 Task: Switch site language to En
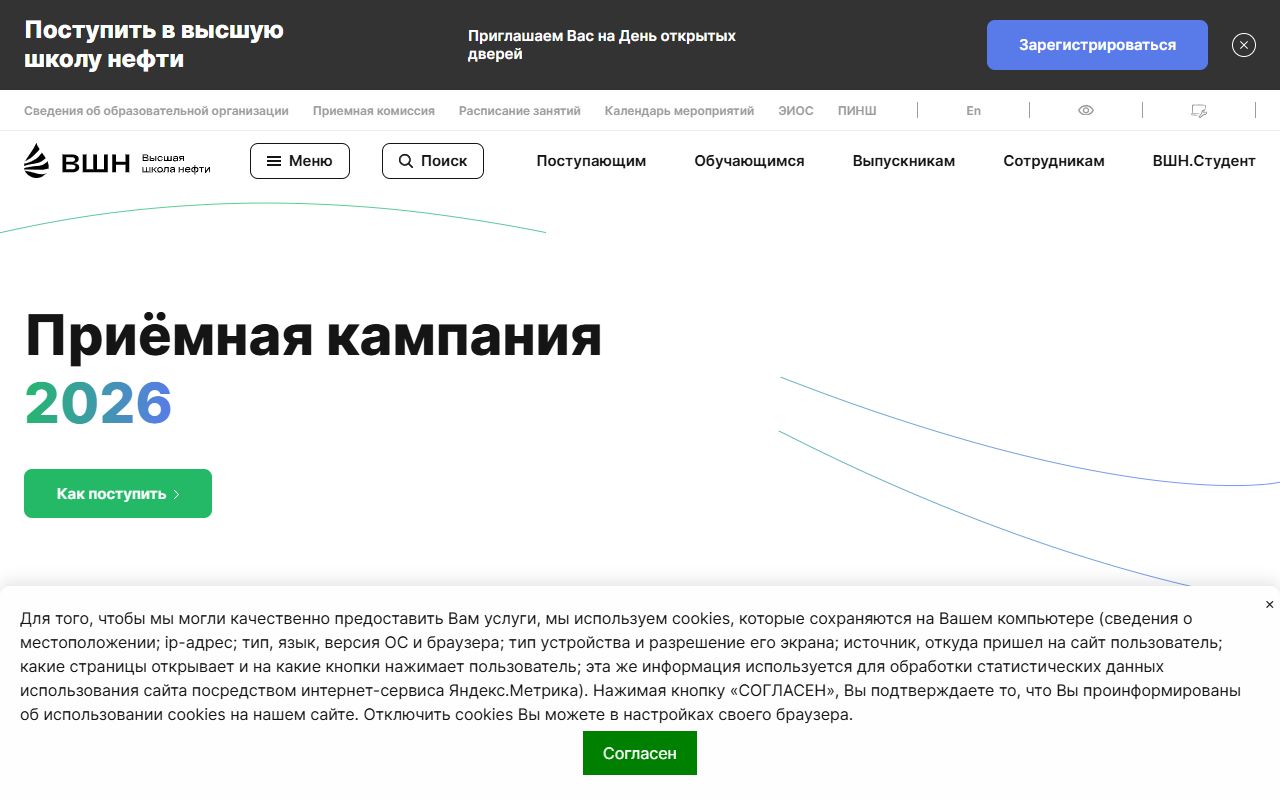click(x=973, y=111)
